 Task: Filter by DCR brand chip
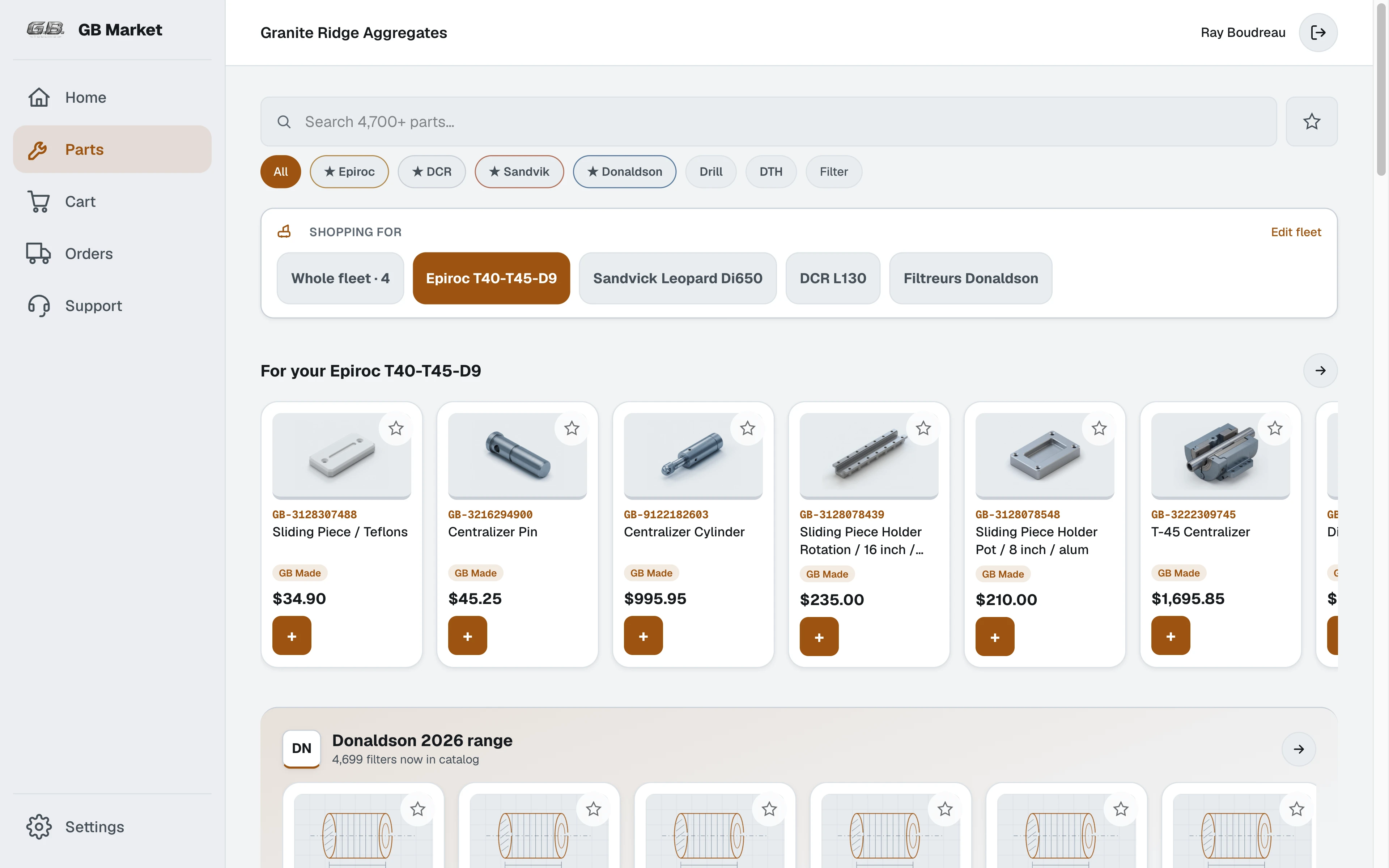point(432,172)
